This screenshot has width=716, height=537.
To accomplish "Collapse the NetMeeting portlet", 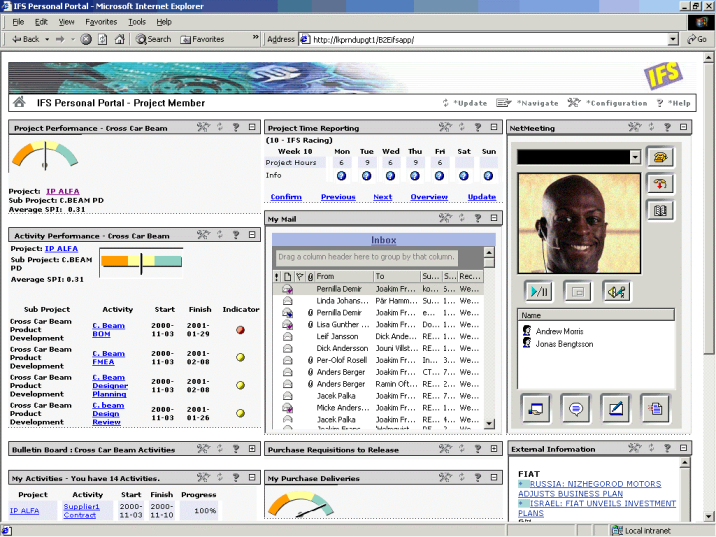I will (683, 127).
